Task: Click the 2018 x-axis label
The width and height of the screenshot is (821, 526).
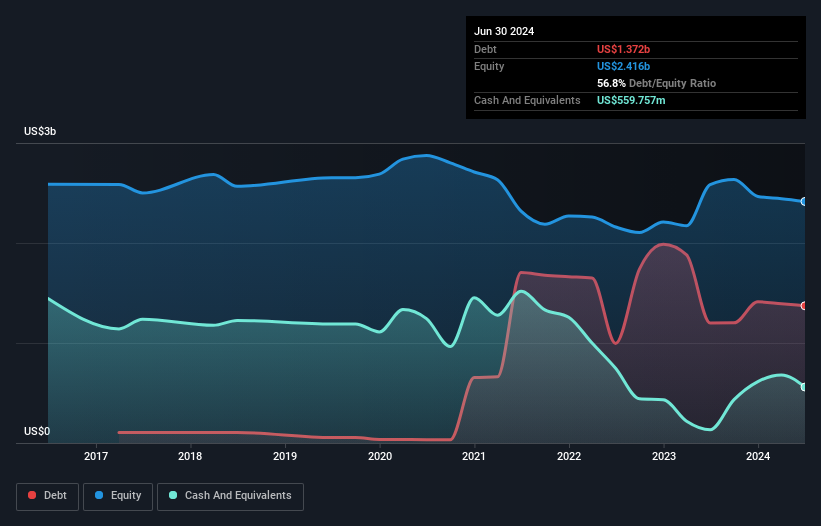Action: [x=190, y=456]
